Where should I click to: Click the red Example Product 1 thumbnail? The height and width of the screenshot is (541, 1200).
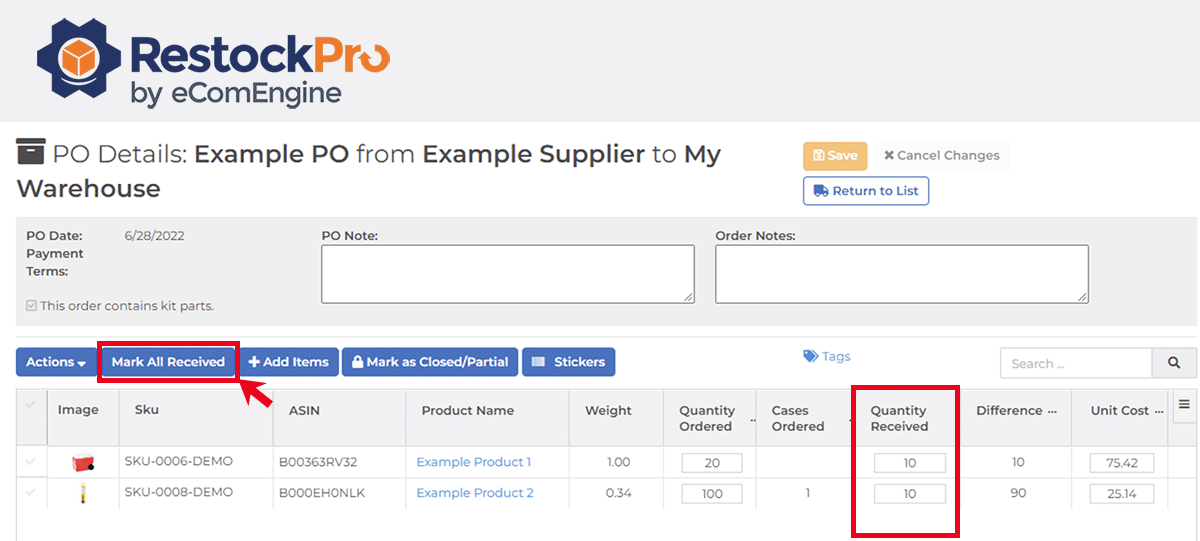[82, 463]
